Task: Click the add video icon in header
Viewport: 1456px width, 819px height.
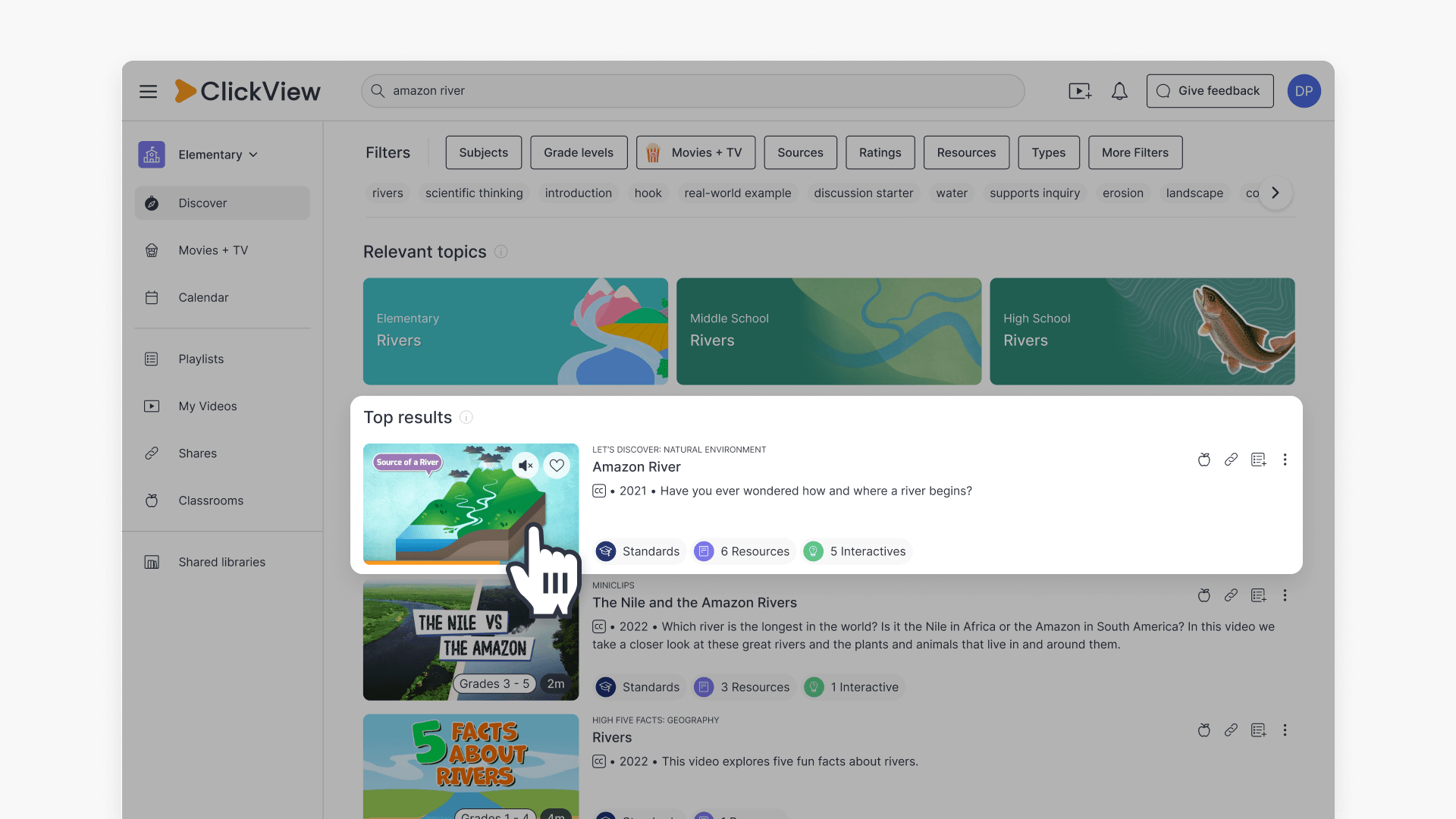Action: pyautogui.click(x=1080, y=91)
